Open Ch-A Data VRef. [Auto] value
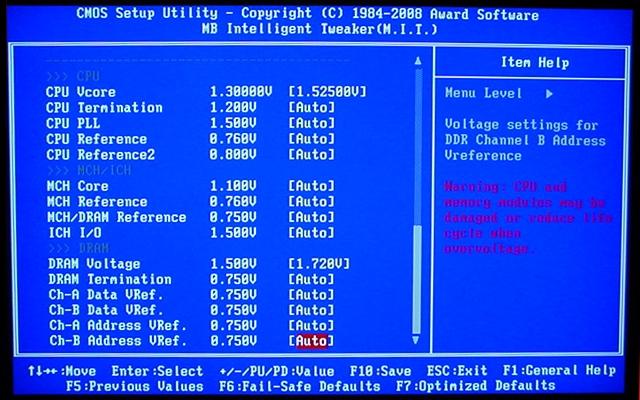The height and width of the screenshot is (400, 640). pyautogui.click(x=311, y=295)
